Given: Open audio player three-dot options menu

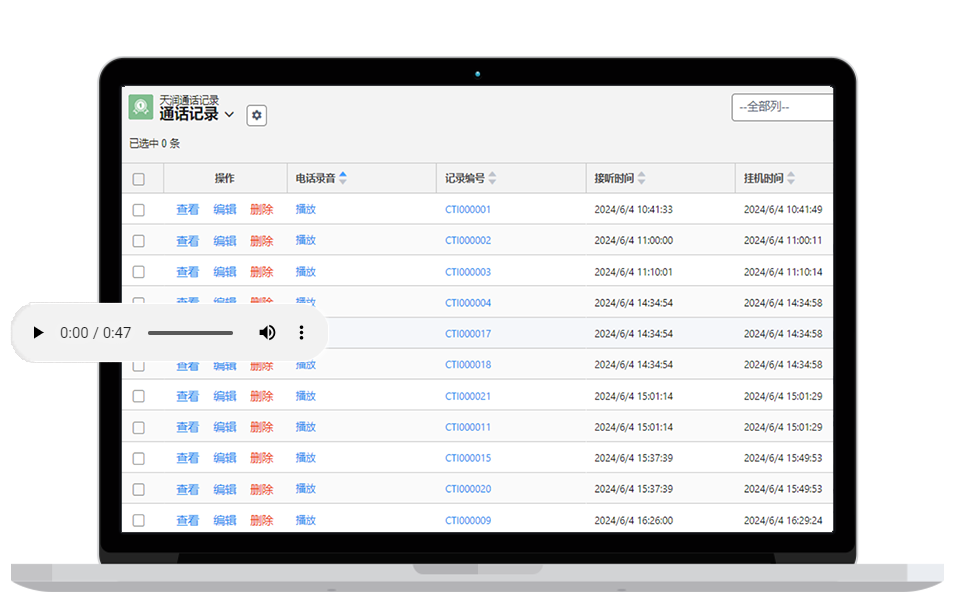Looking at the screenshot, I should pyautogui.click(x=301, y=333).
